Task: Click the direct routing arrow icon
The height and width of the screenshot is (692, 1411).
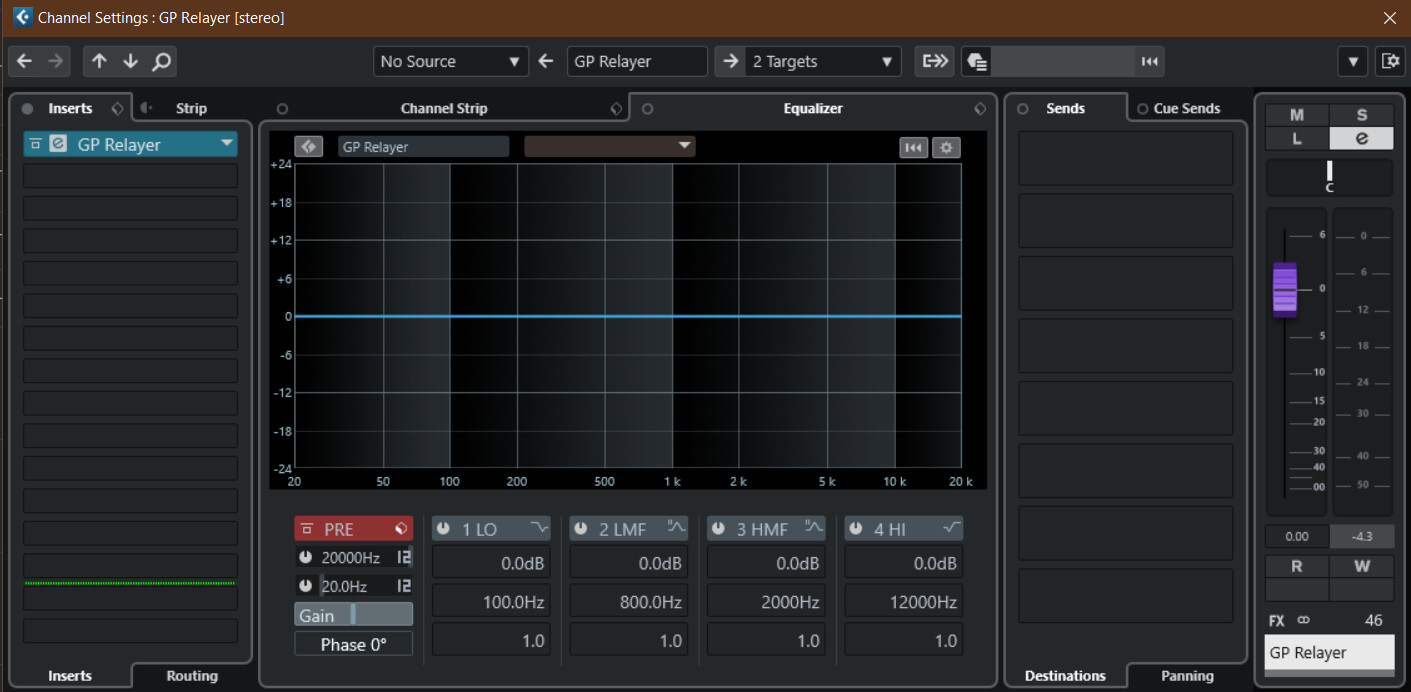Action: tap(934, 61)
